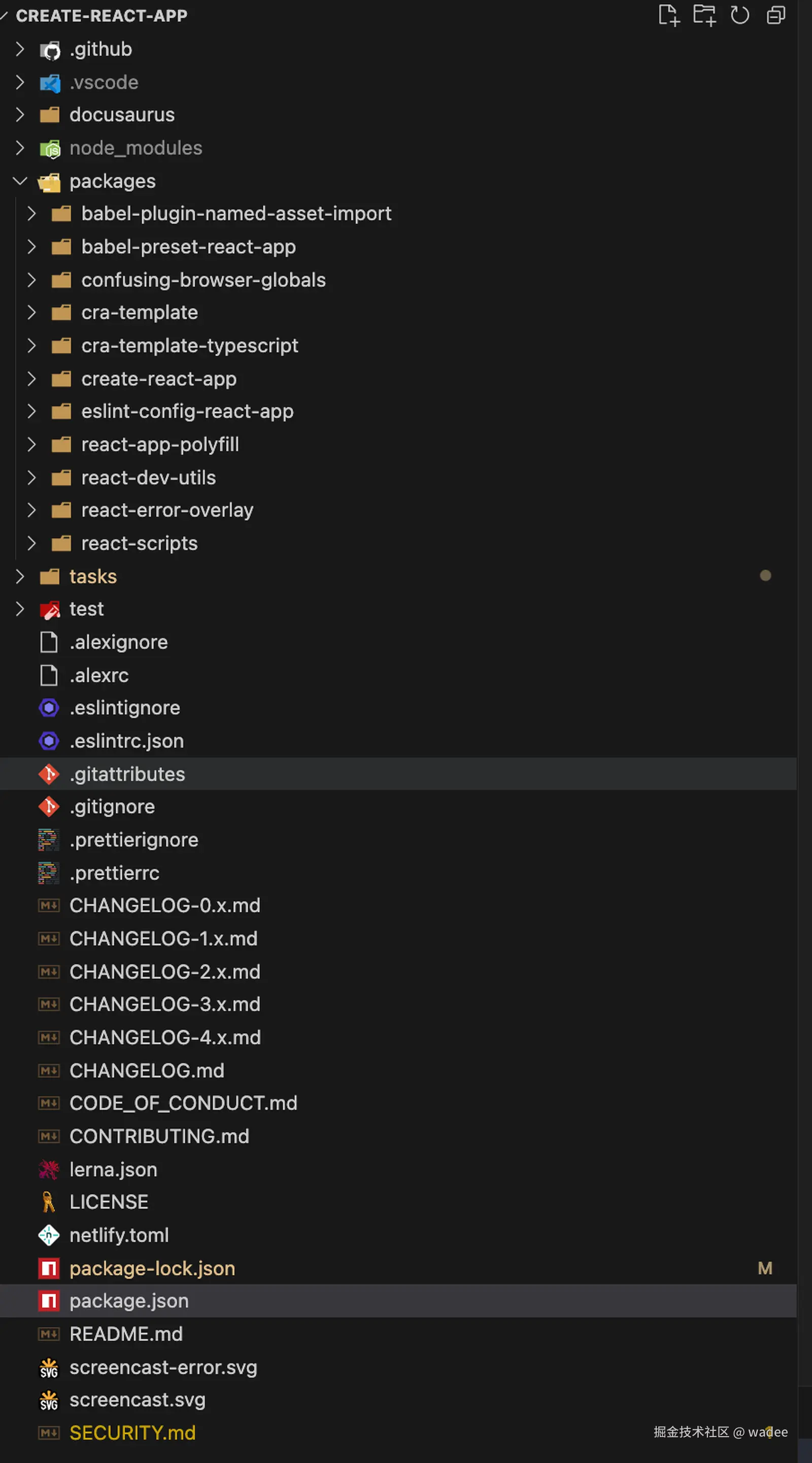Collapse the packages folder
Image resolution: width=812 pixels, height=1463 pixels.
20,181
